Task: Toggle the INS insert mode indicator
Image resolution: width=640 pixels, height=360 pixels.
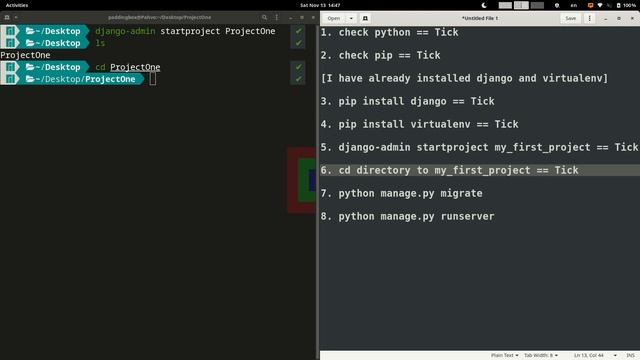Action: (x=630, y=356)
